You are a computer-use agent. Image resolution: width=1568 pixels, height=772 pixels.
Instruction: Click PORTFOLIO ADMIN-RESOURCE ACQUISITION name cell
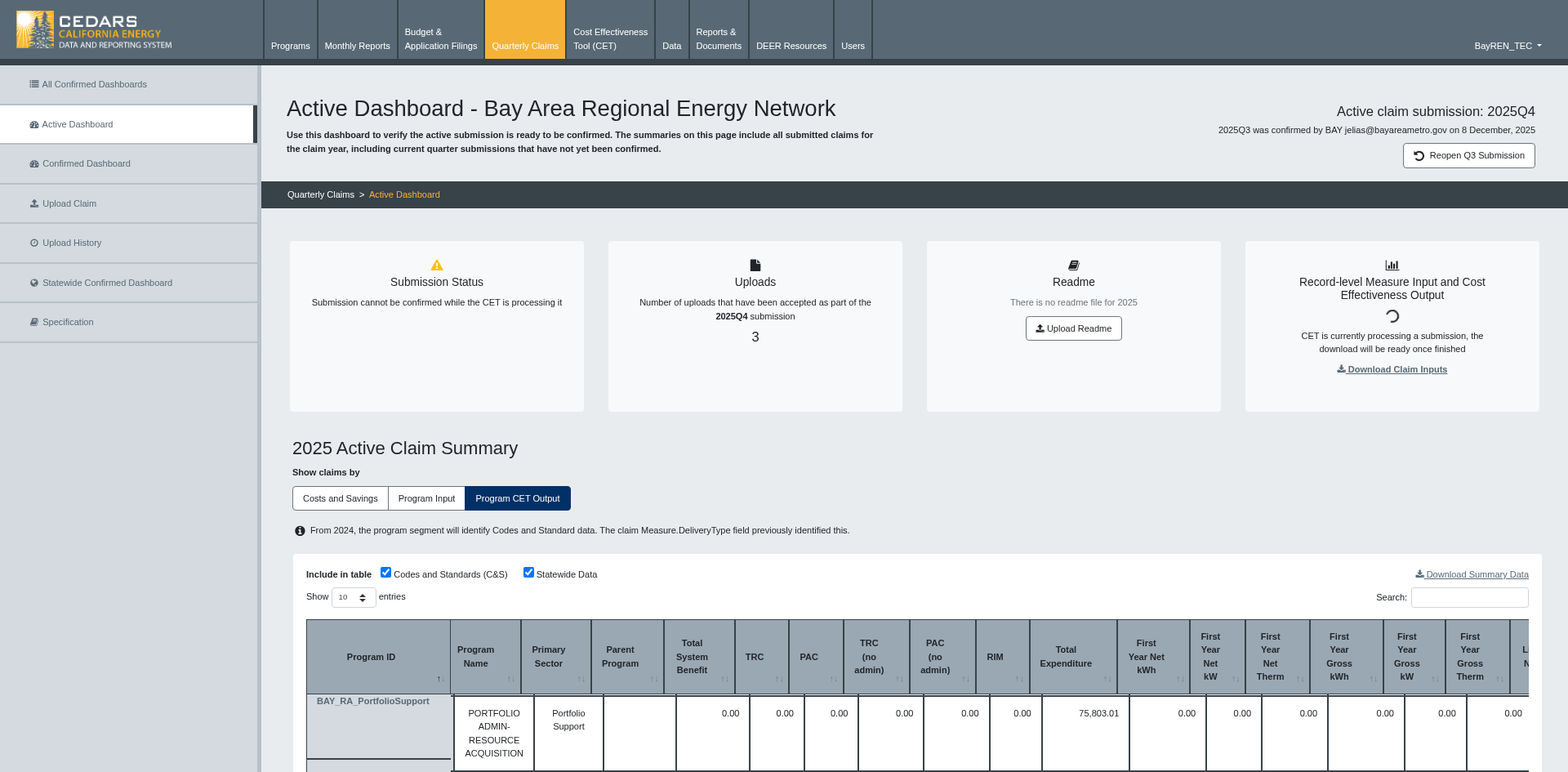pyautogui.click(x=494, y=734)
